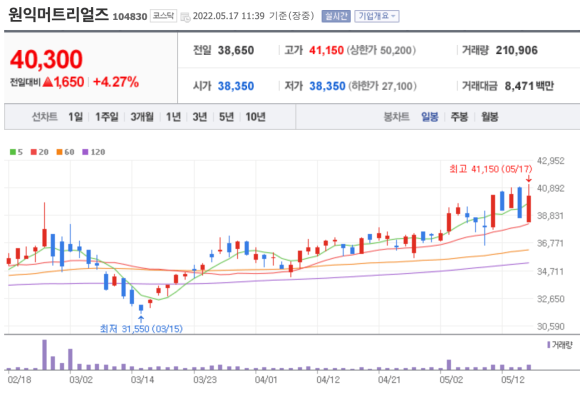Click the red 20-day moving average legend
580x393 pixels.
coord(40,152)
